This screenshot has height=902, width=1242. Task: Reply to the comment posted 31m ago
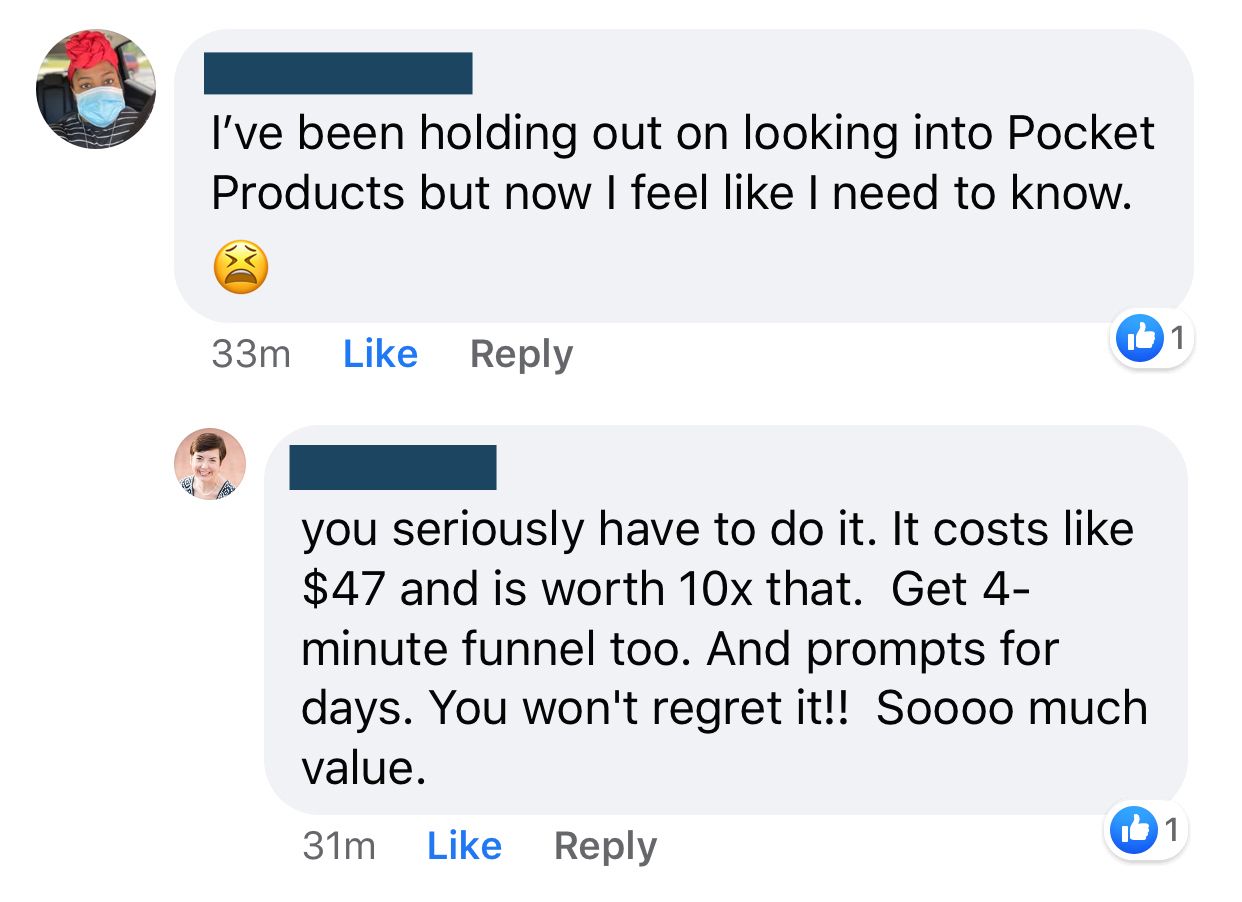tap(605, 846)
